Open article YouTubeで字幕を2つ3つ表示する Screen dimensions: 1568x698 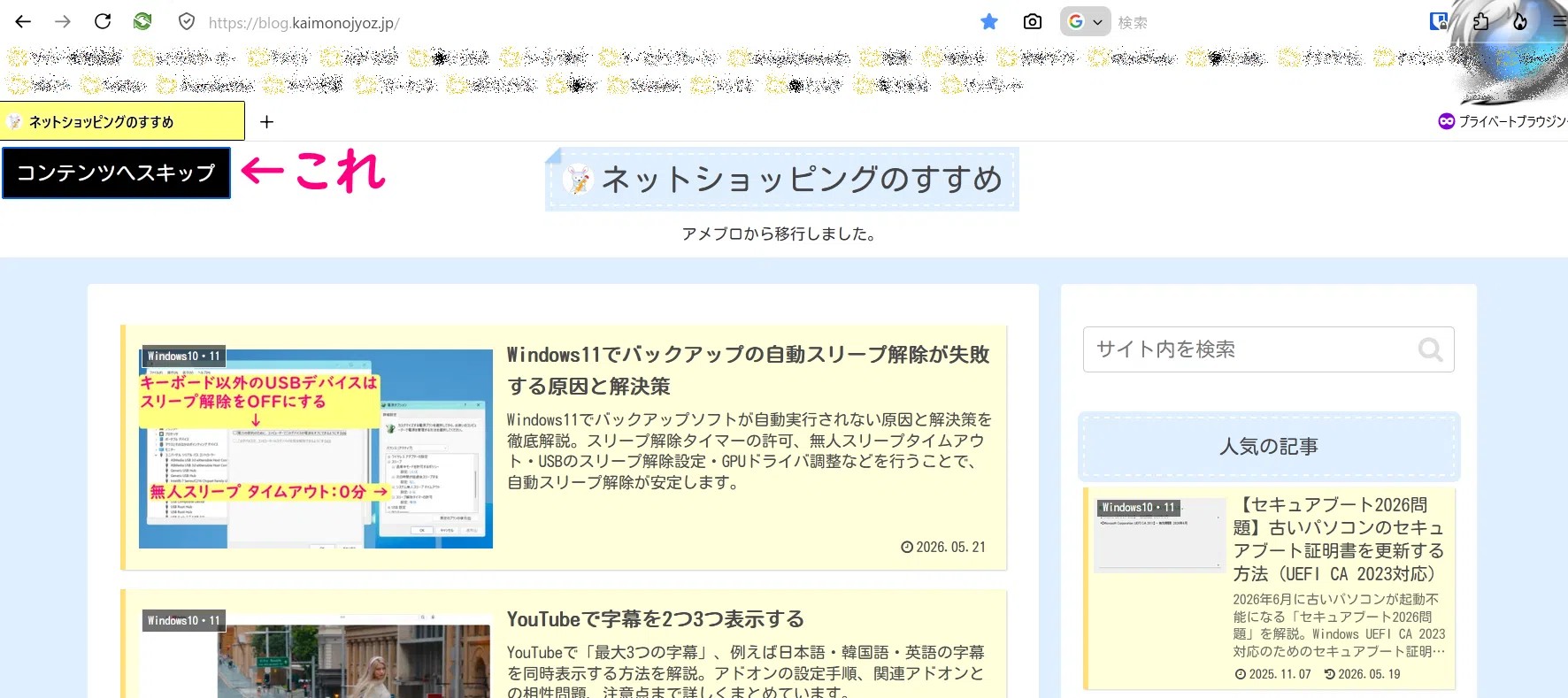pyautogui.click(x=656, y=619)
